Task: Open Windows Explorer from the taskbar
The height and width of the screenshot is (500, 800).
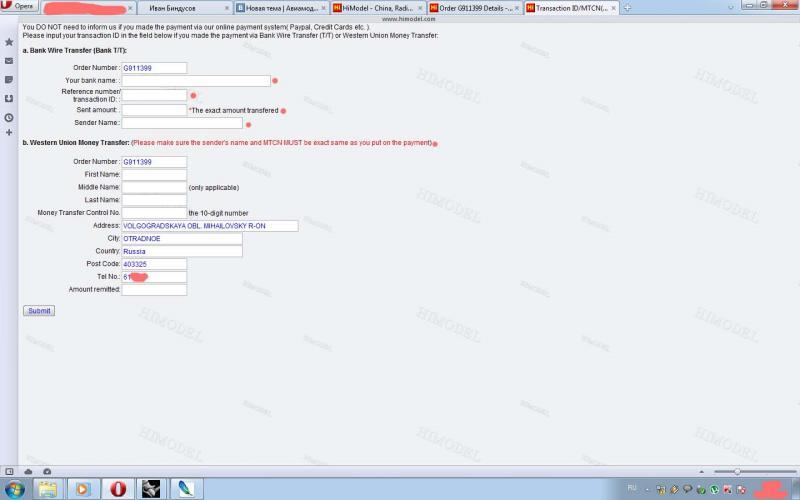Action: 47,489
